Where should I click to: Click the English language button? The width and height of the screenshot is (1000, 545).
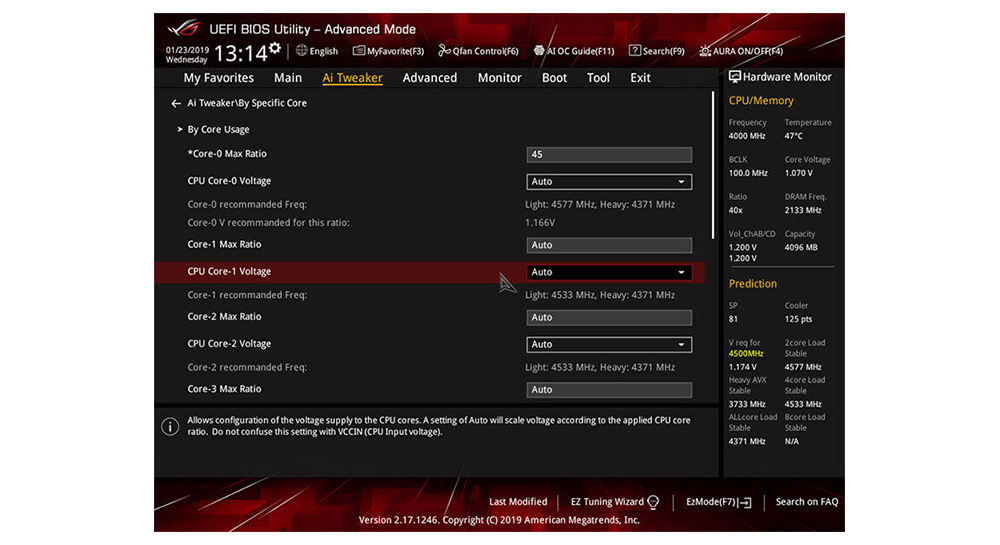click(x=324, y=51)
